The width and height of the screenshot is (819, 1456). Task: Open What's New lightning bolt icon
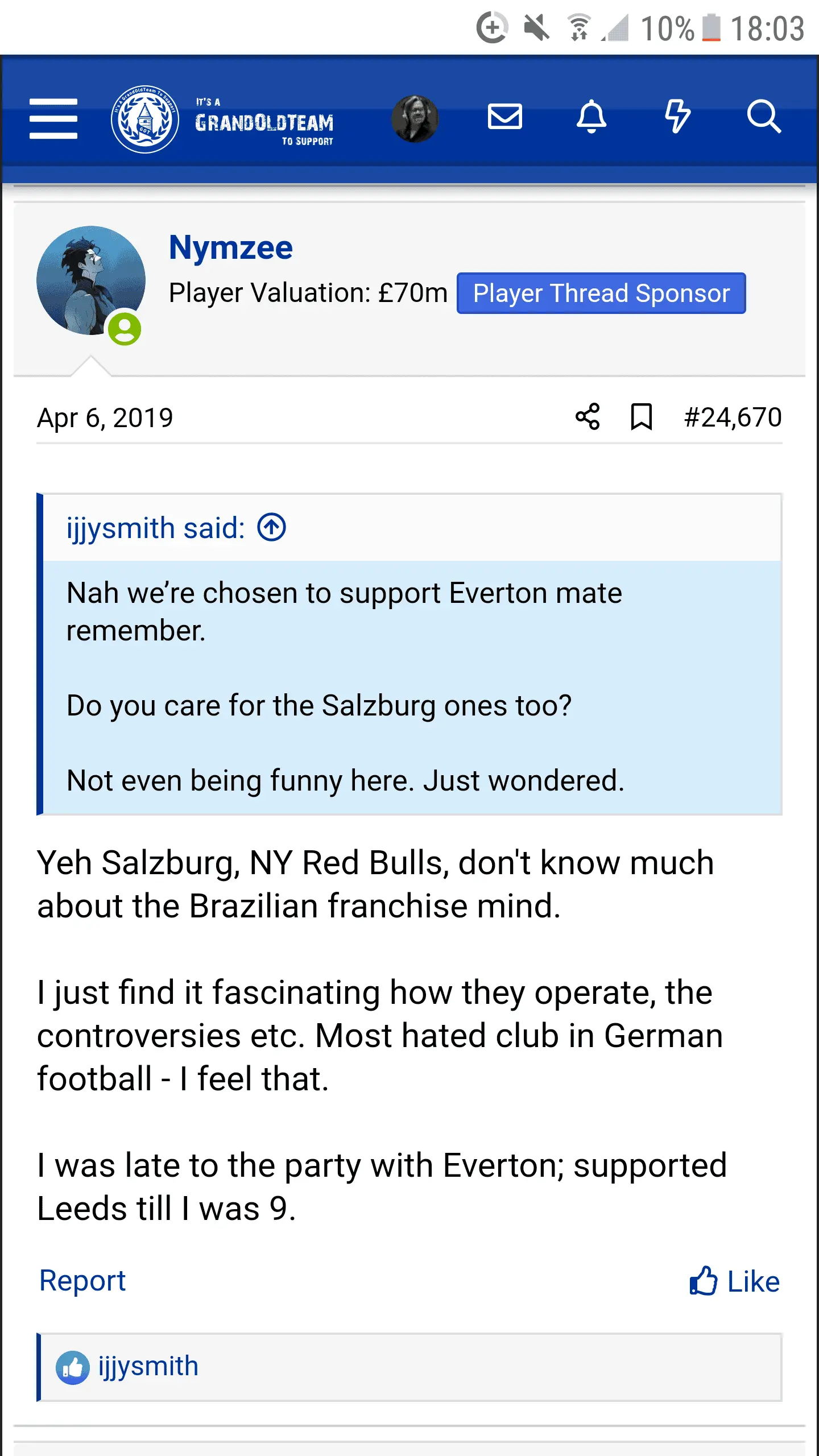tap(677, 117)
